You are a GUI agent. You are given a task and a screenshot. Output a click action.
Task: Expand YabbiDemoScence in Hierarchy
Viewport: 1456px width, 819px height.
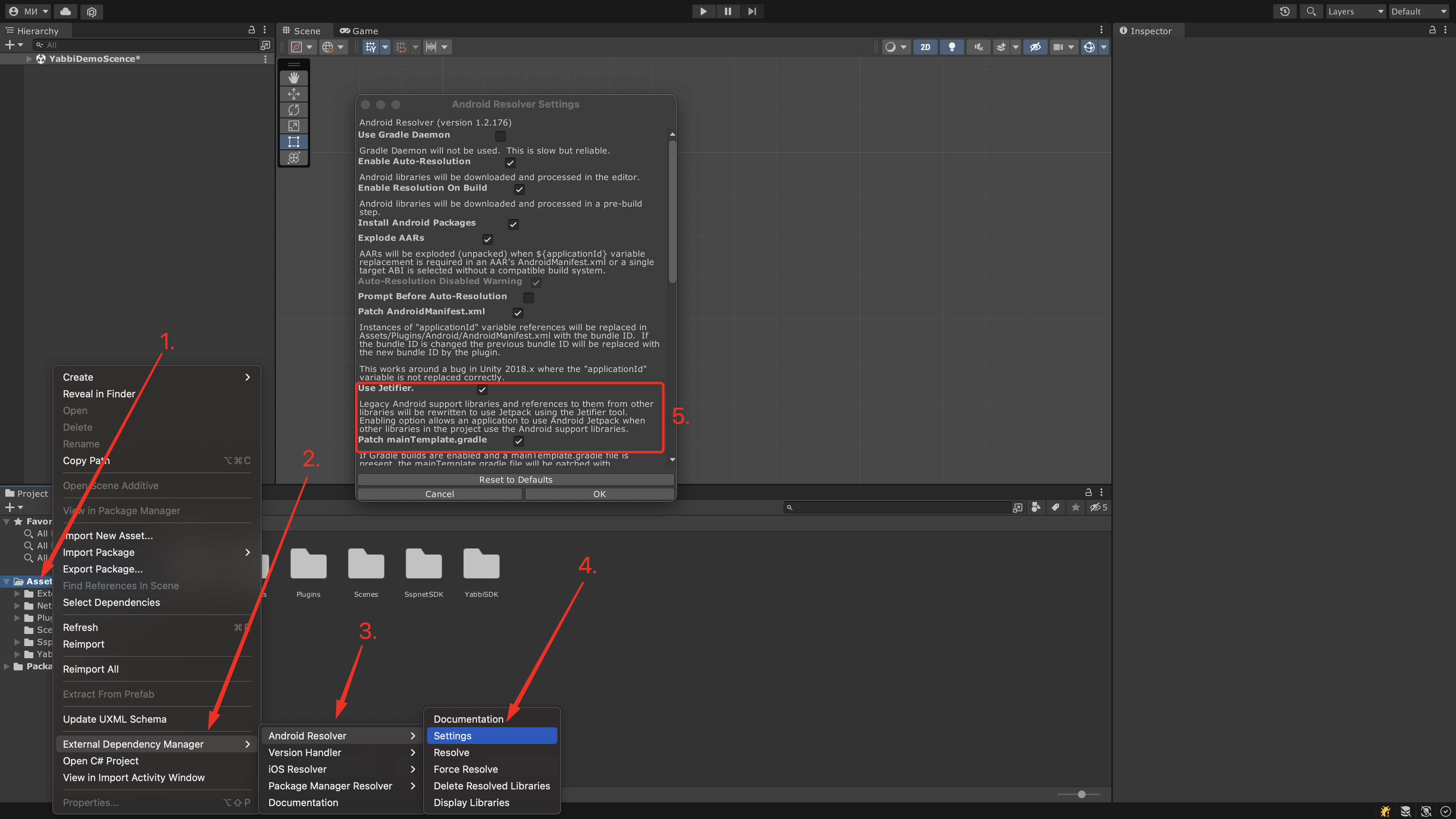(29, 59)
